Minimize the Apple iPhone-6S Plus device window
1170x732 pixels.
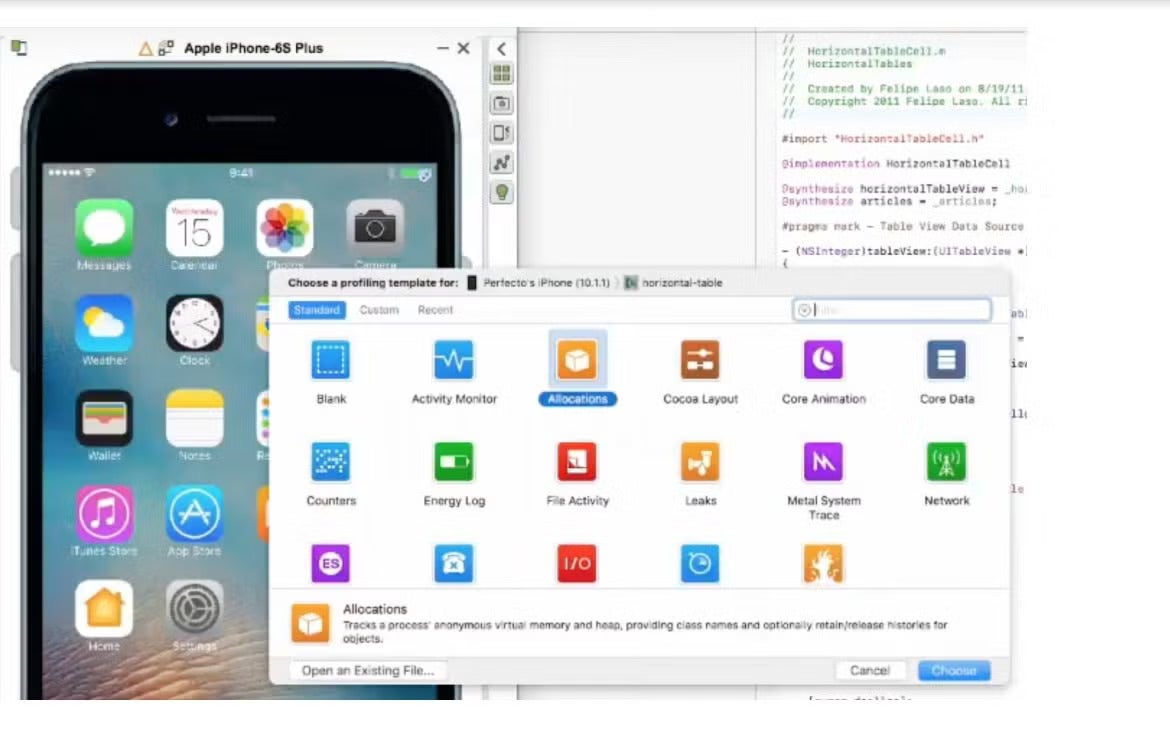tap(442, 48)
